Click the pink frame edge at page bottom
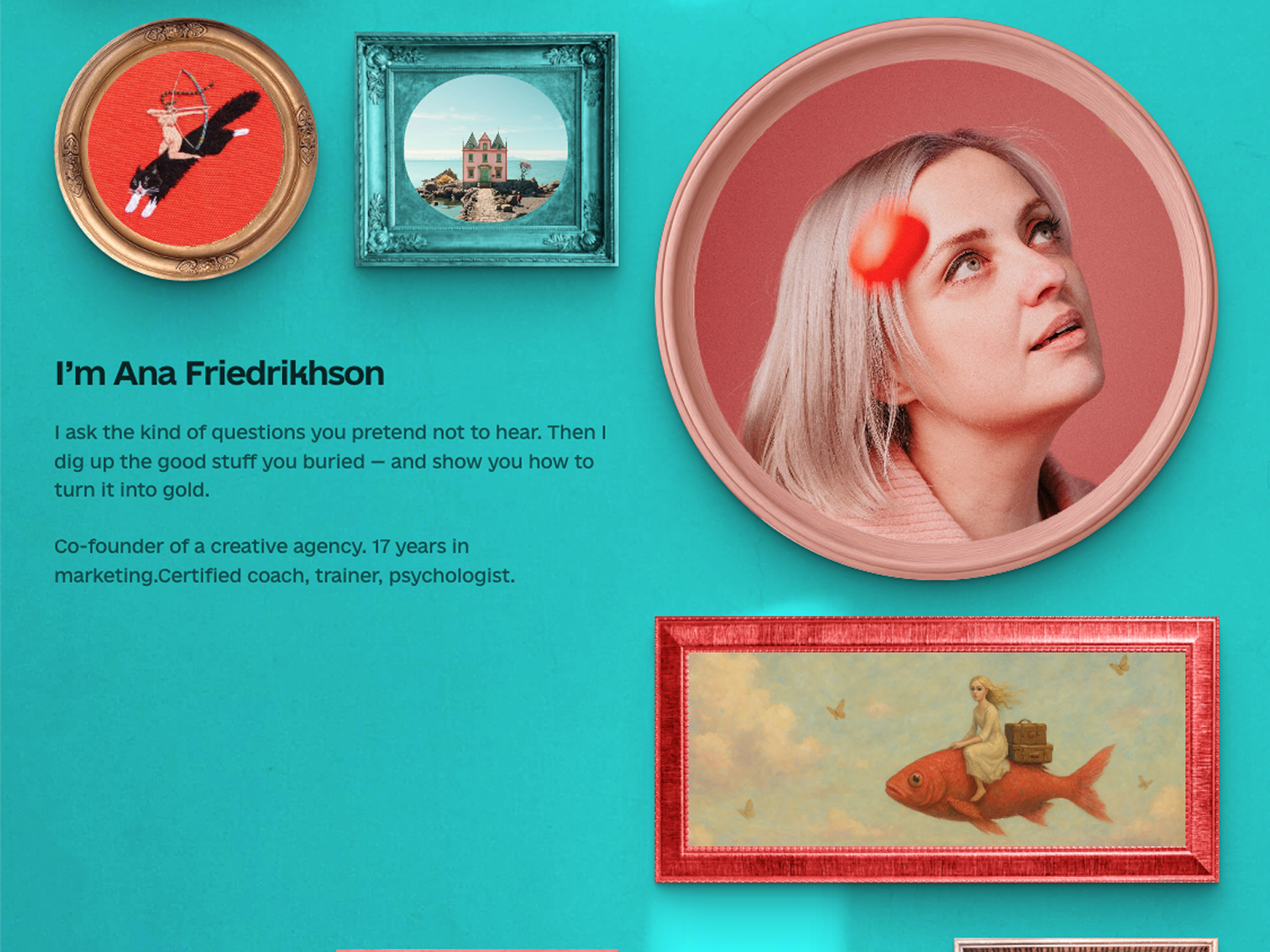The image size is (1270, 952). pyautogui.click(x=477, y=949)
